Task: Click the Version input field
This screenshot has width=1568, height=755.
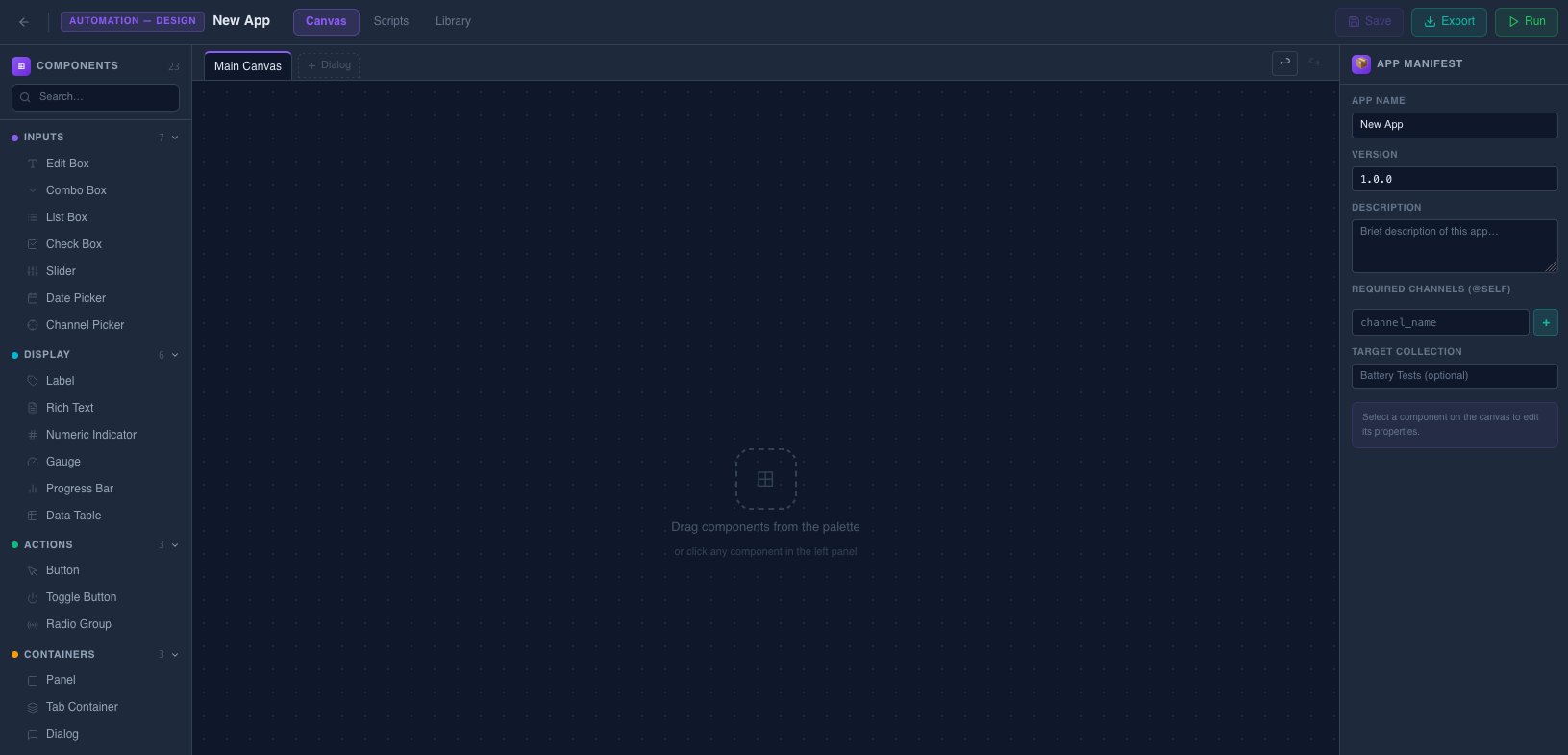Action: (1455, 179)
